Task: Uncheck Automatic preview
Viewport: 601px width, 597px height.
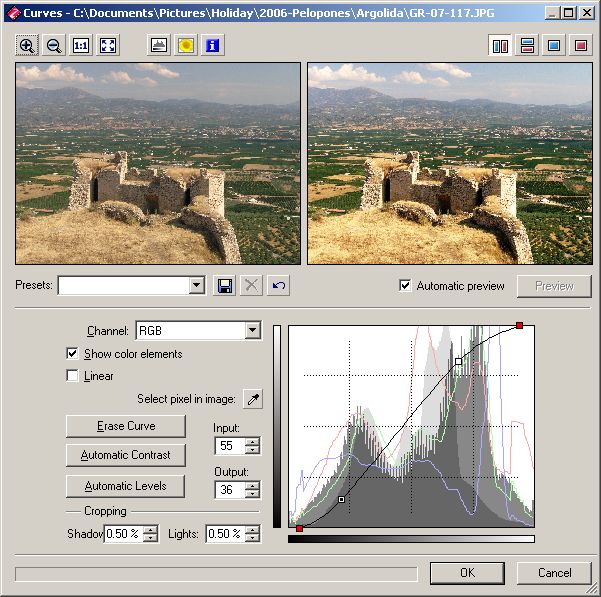Action: [405, 286]
